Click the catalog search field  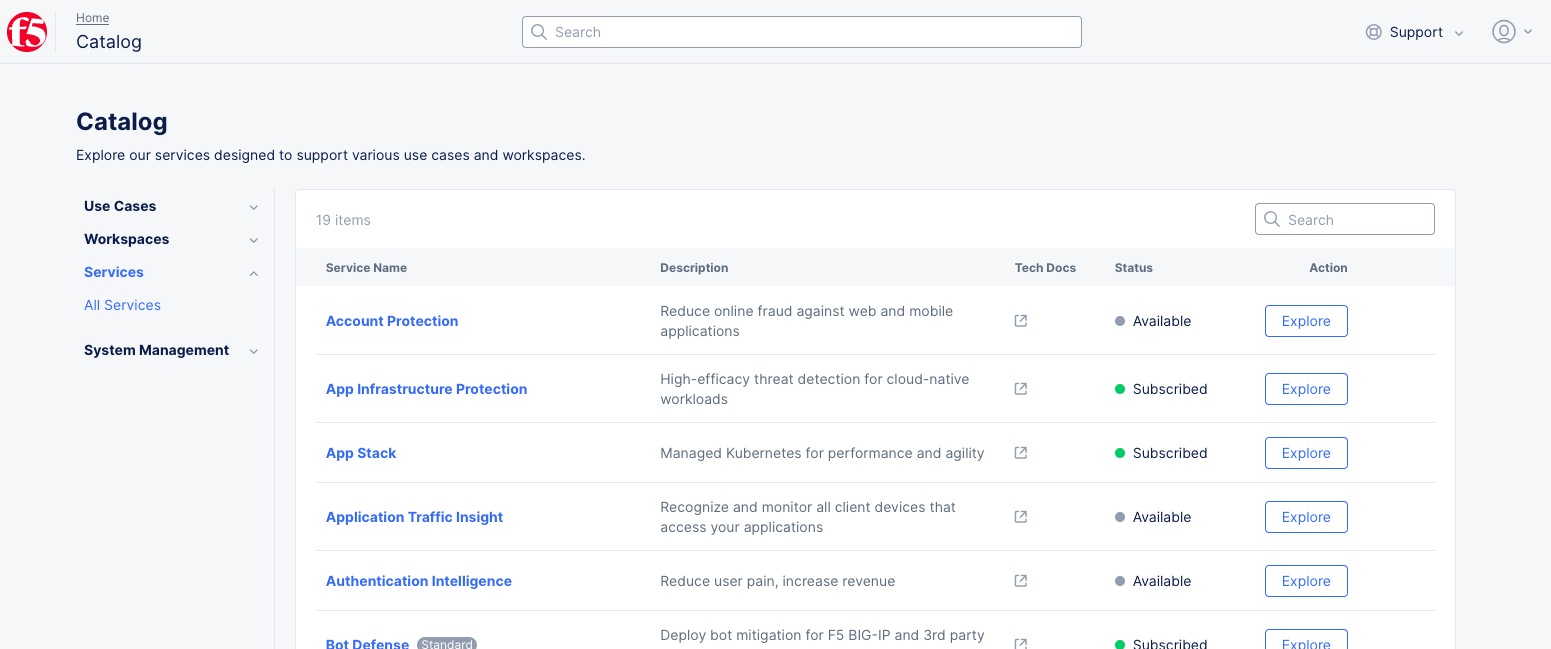(1344, 218)
